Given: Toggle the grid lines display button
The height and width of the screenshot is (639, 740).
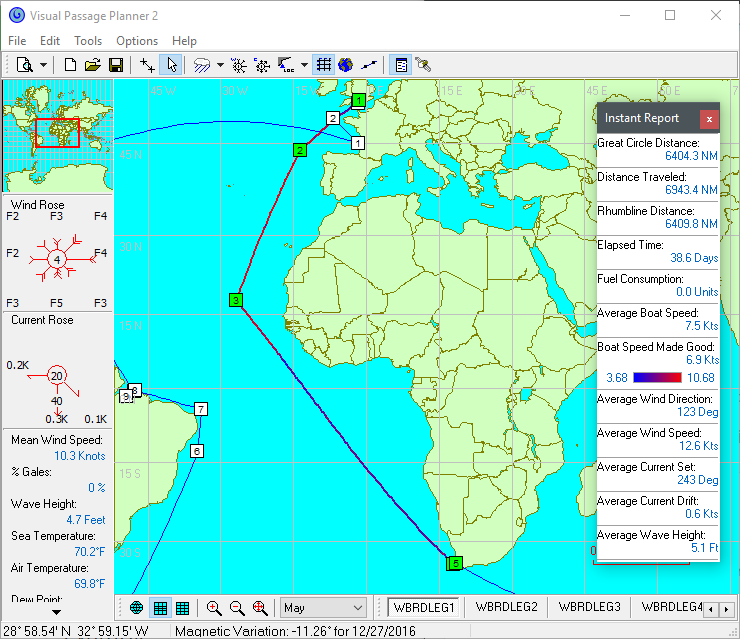Looking at the screenshot, I should click(x=323, y=65).
